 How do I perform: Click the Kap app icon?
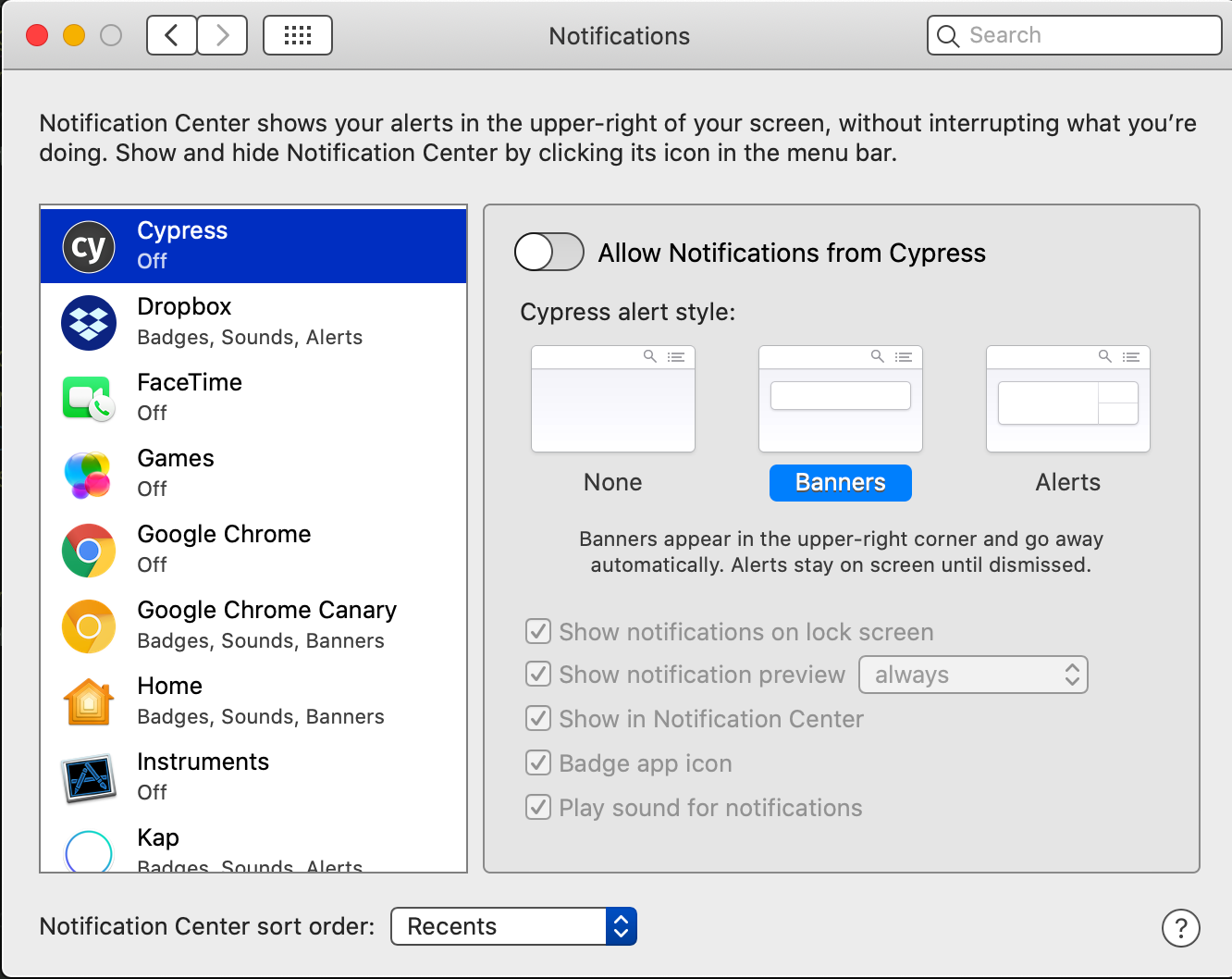[89, 851]
